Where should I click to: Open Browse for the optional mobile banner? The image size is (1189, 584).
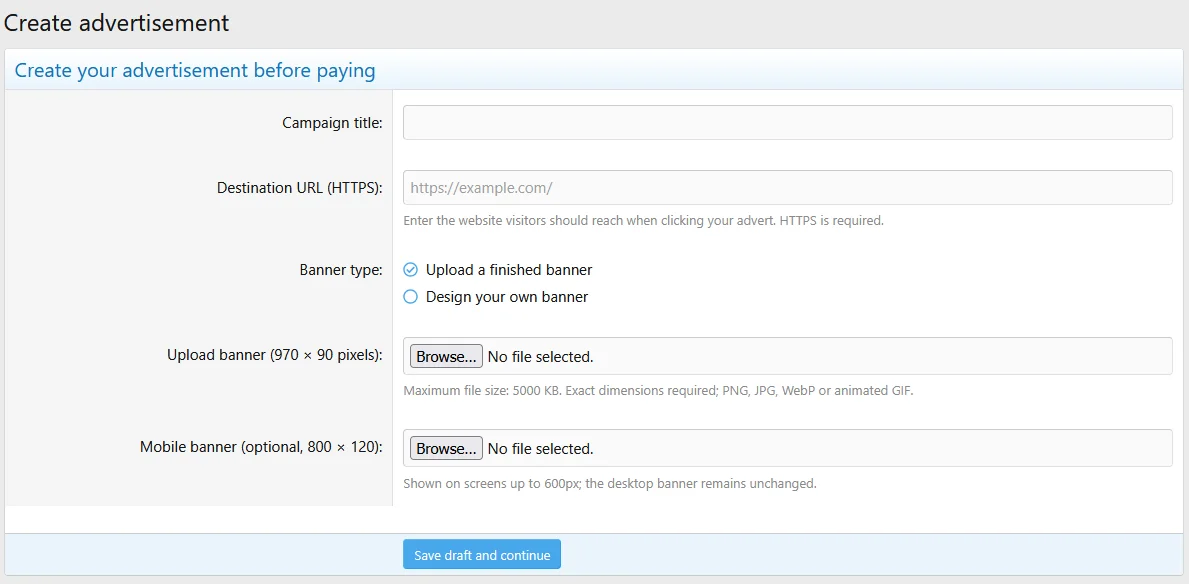pyautogui.click(x=446, y=448)
